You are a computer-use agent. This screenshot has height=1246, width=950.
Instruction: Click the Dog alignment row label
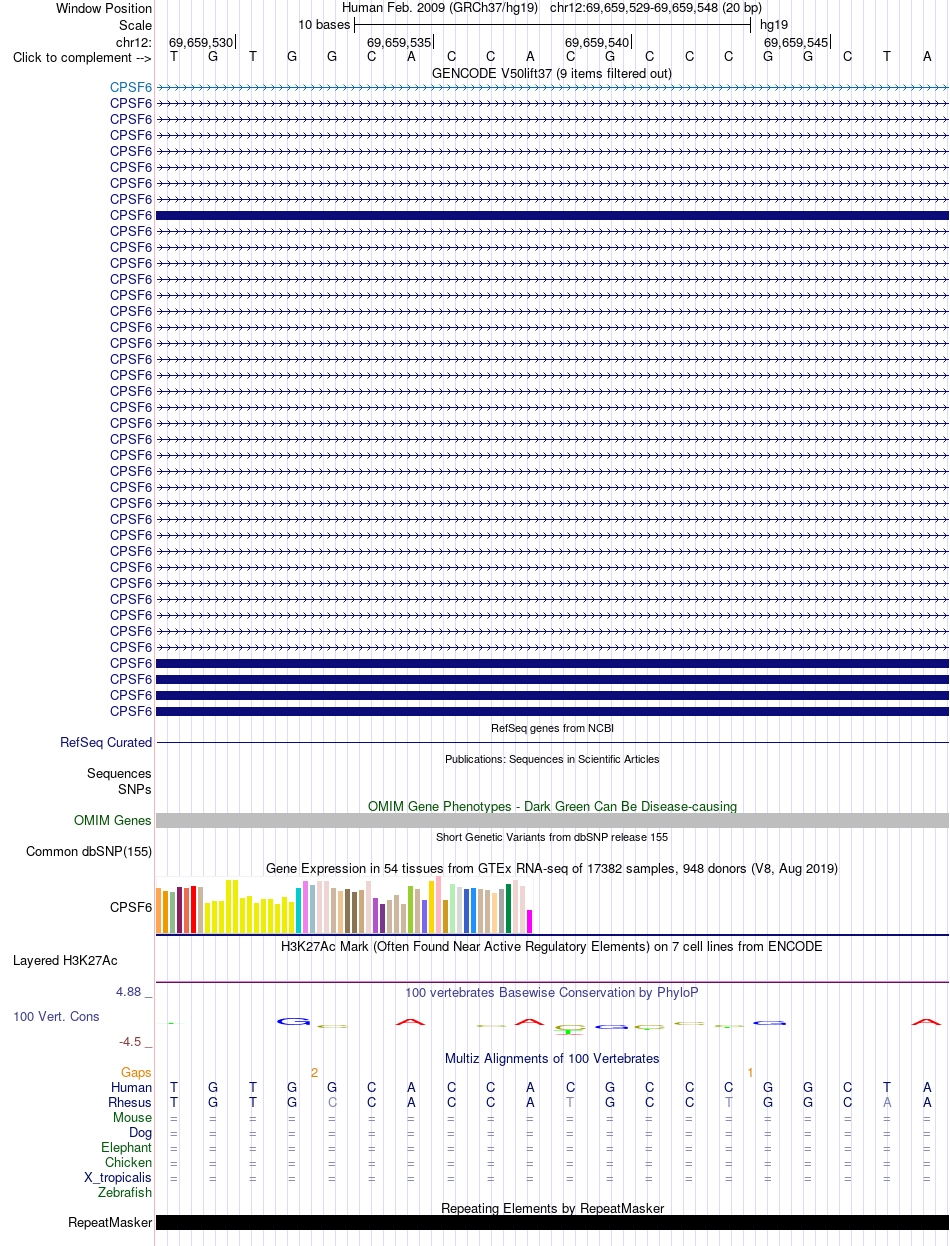[x=141, y=1133]
